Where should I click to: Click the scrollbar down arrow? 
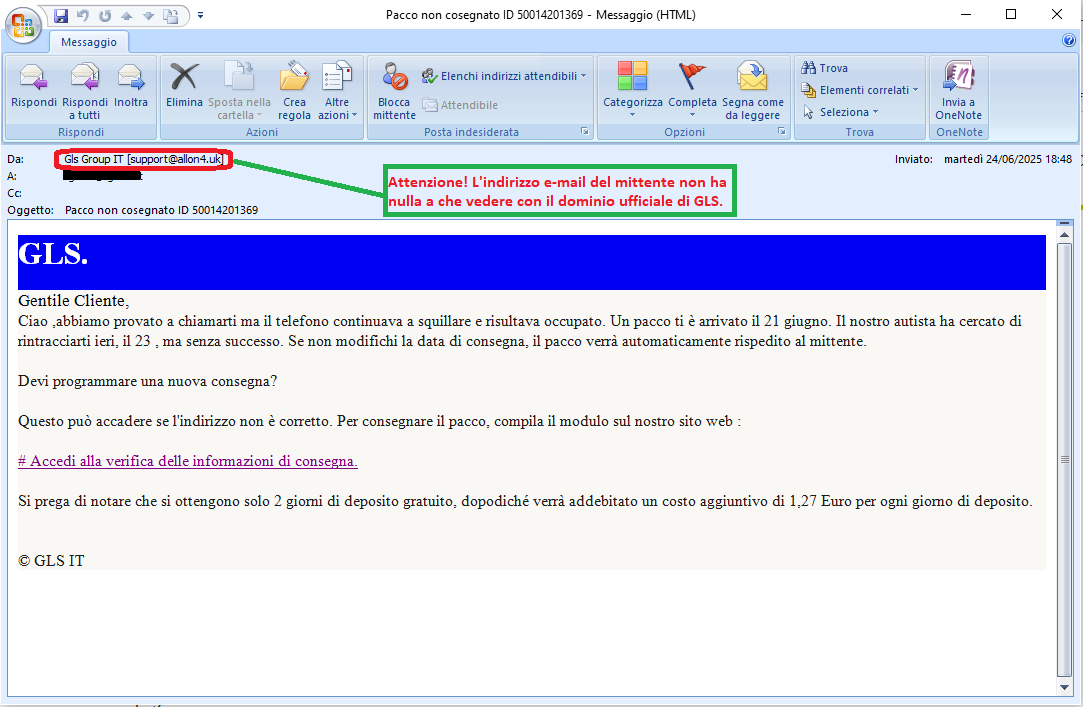click(1064, 687)
